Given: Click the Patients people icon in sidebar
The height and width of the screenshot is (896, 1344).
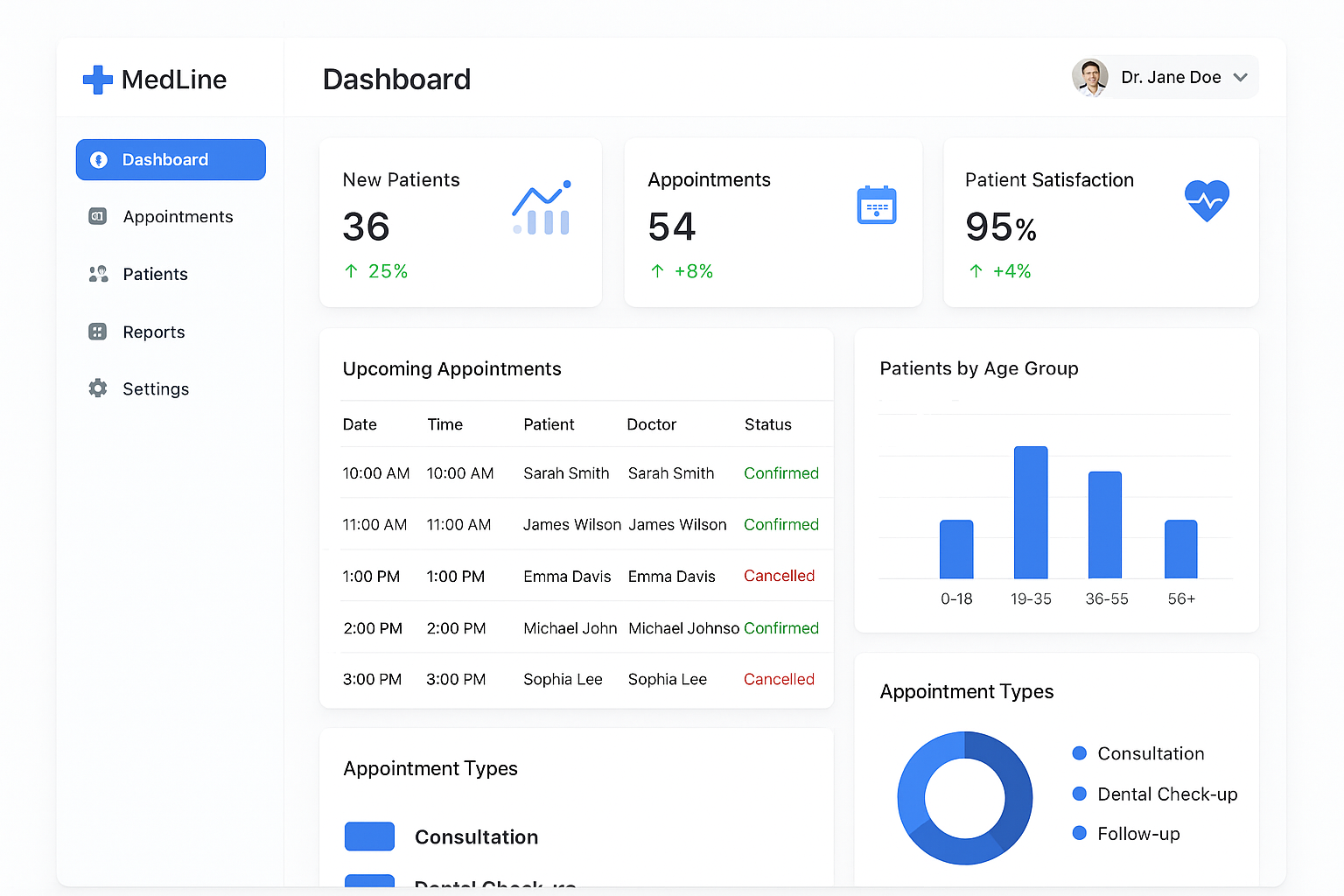Looking at the screenshot, I should [98, 275].
